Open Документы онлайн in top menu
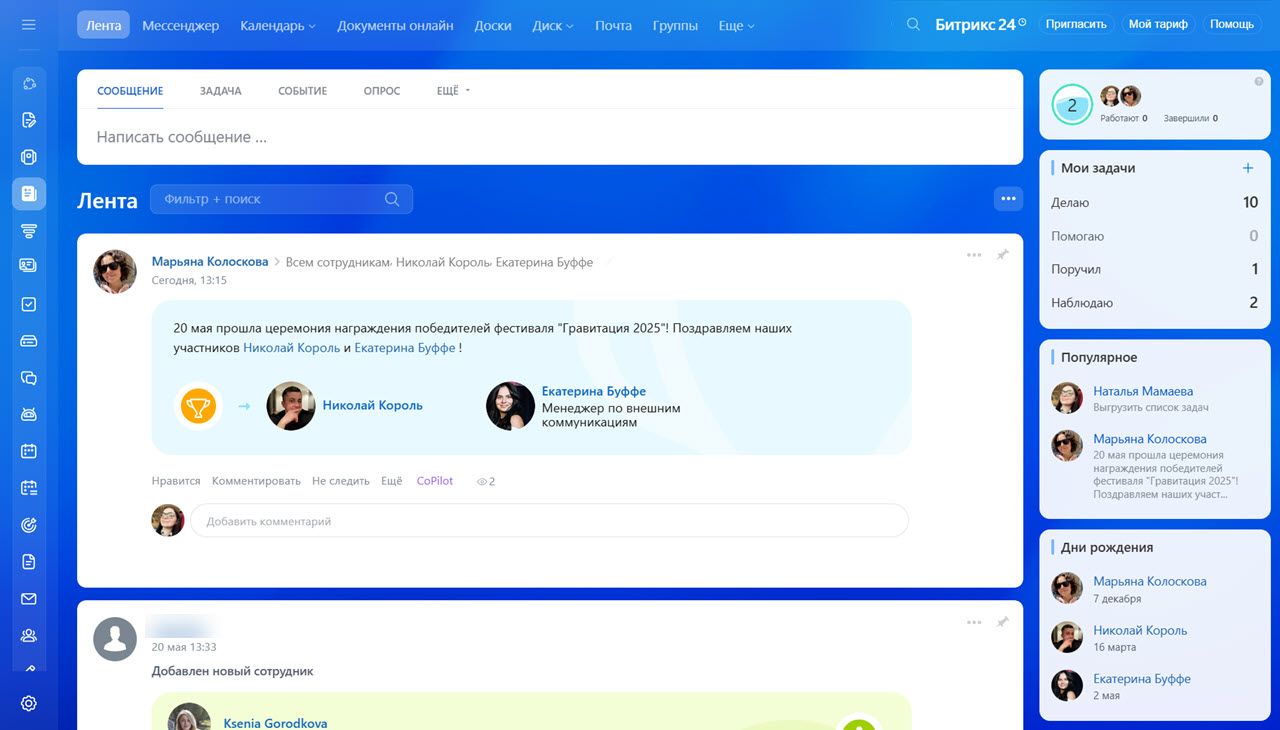Screen dimensions: 1280x730 [x=395, y=26]
